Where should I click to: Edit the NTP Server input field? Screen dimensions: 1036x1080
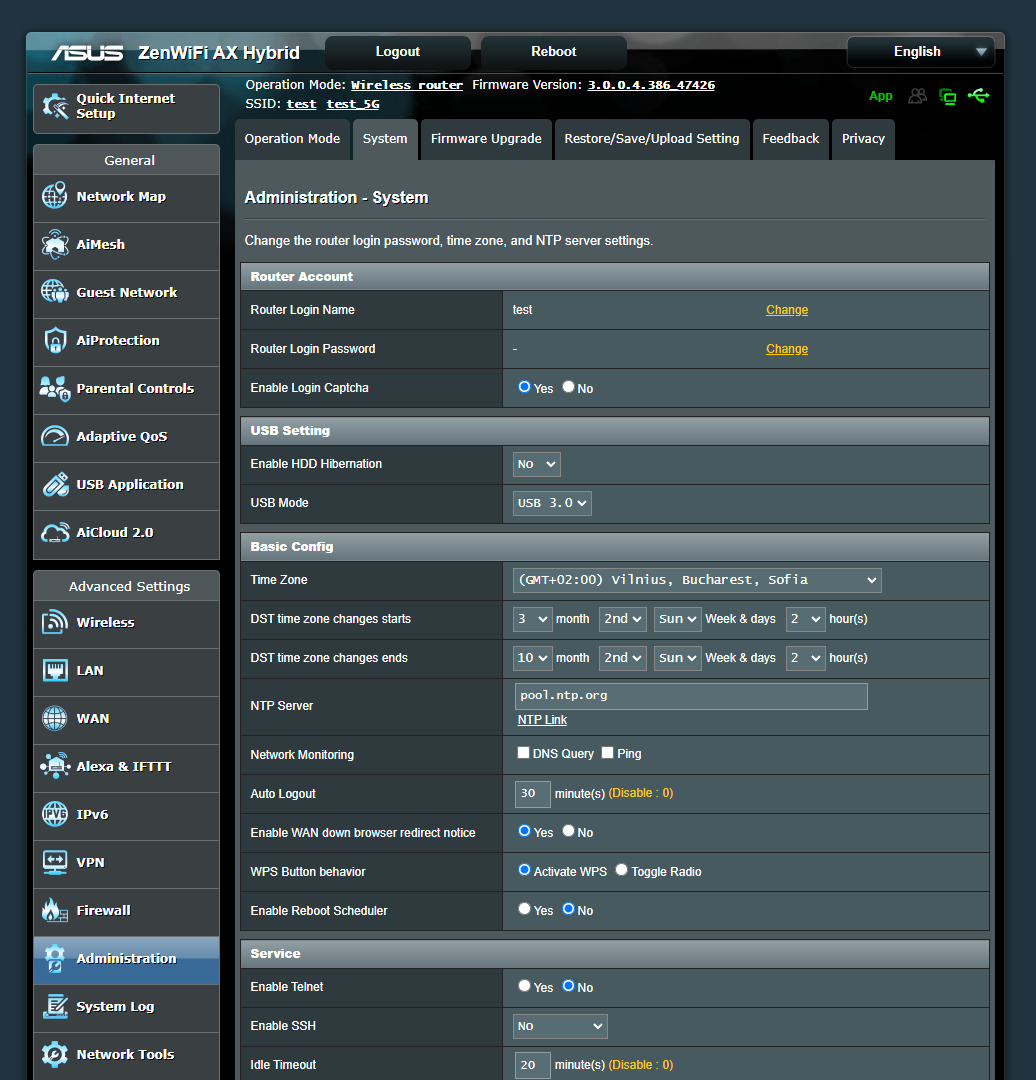(690, 696)
